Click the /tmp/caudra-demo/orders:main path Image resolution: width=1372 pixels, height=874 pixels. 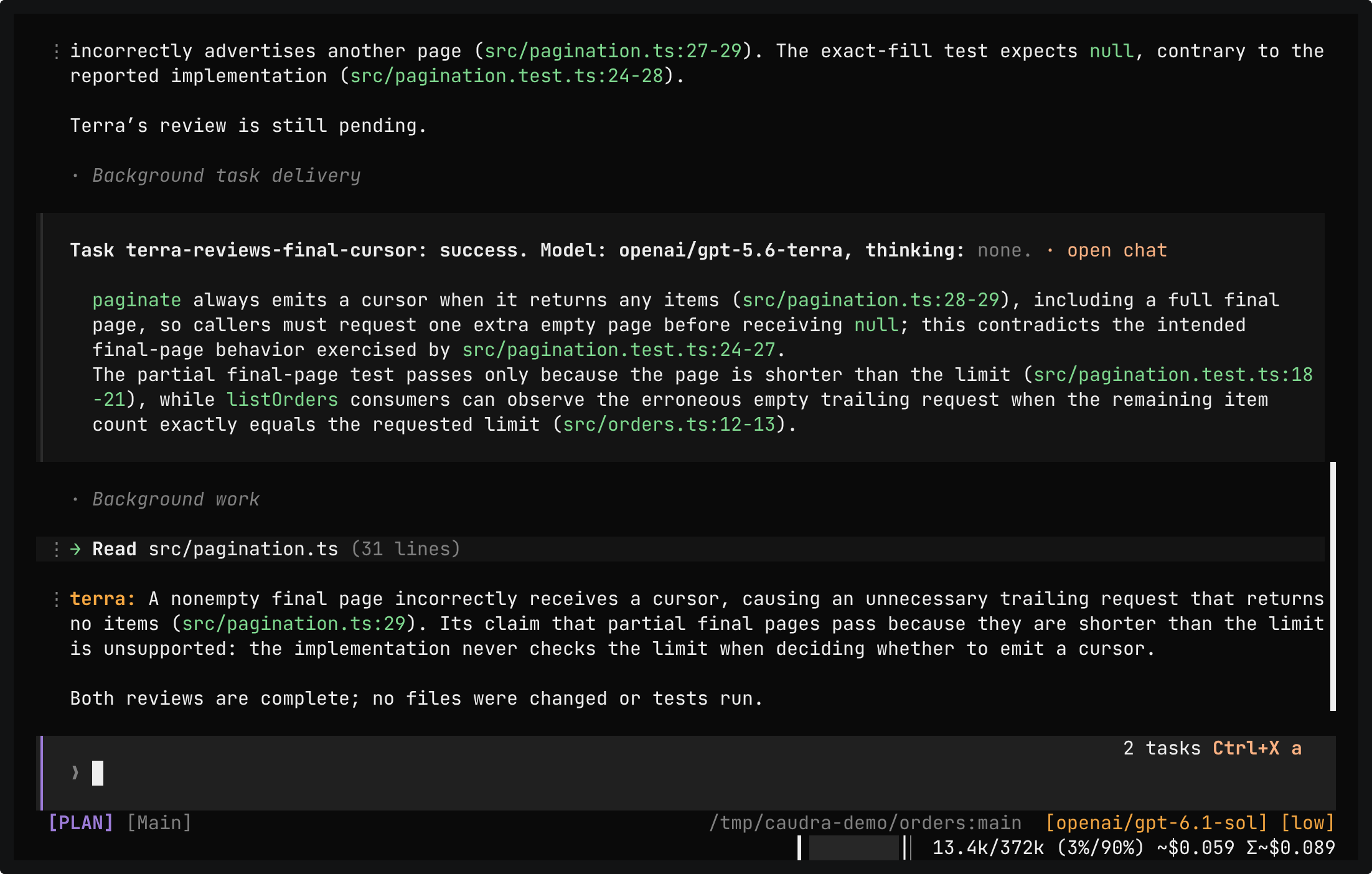coord(865,823)
